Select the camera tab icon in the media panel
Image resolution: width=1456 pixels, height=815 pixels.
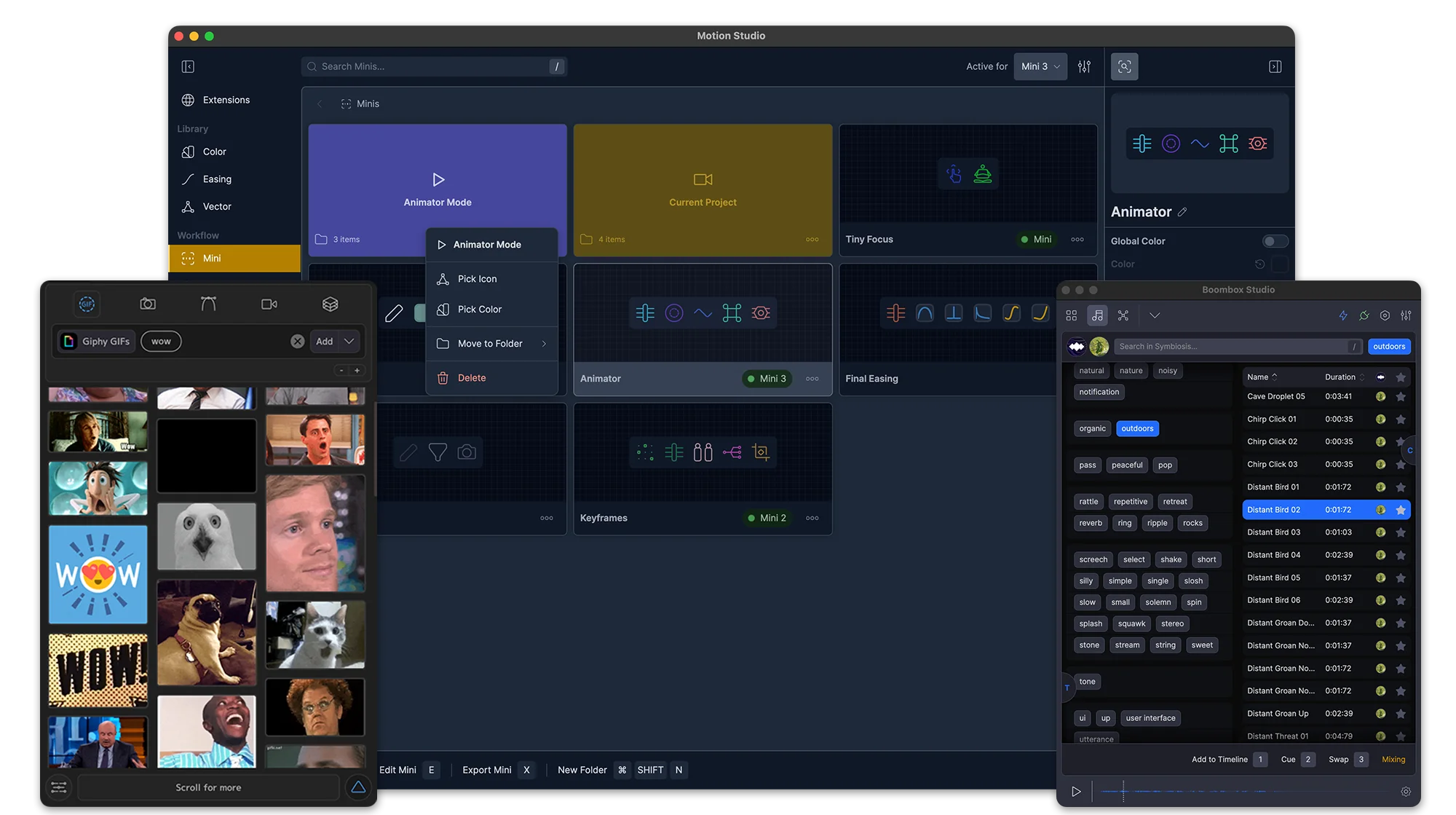point(148,304)
